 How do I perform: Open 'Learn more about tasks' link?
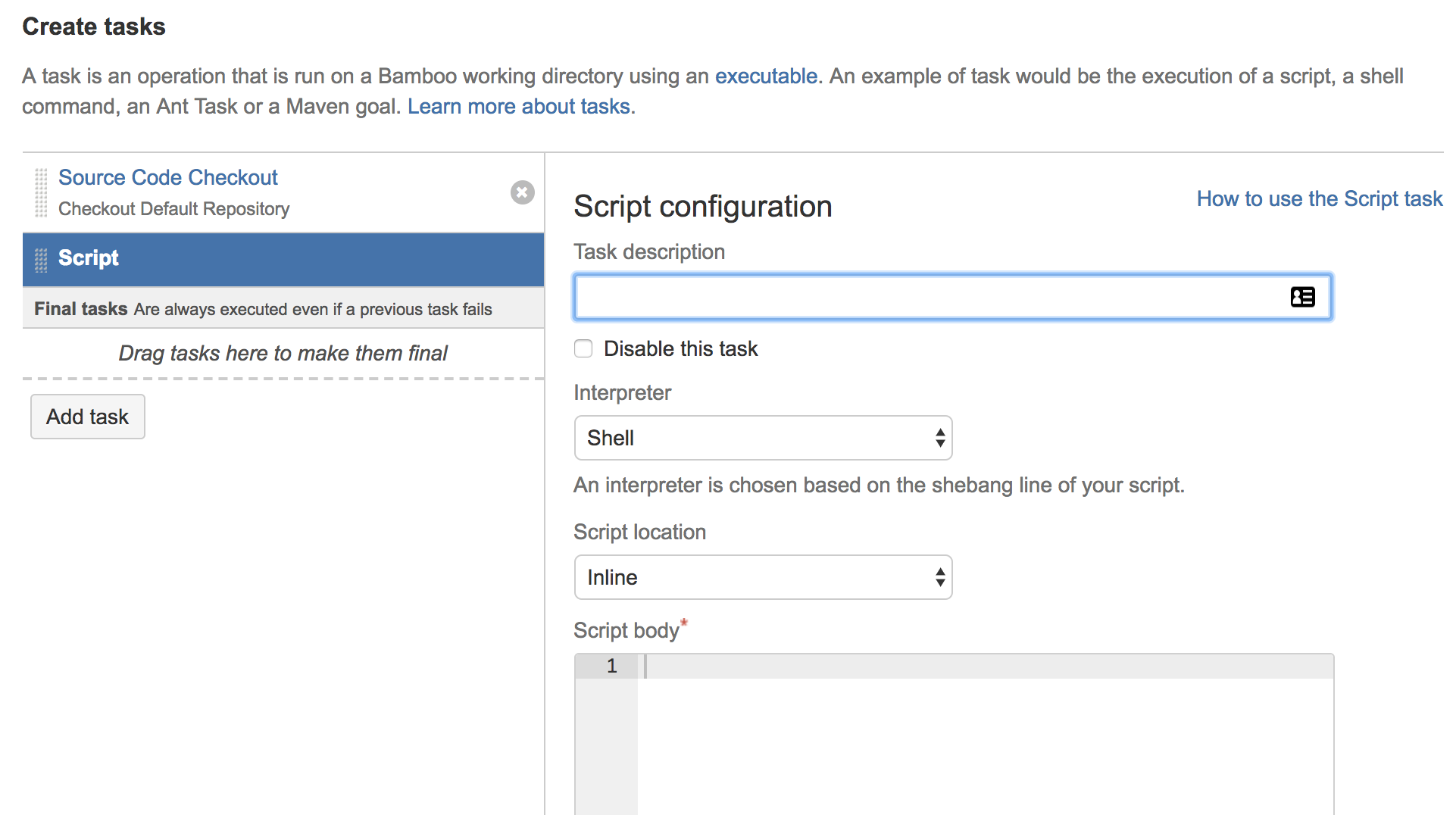519,107
